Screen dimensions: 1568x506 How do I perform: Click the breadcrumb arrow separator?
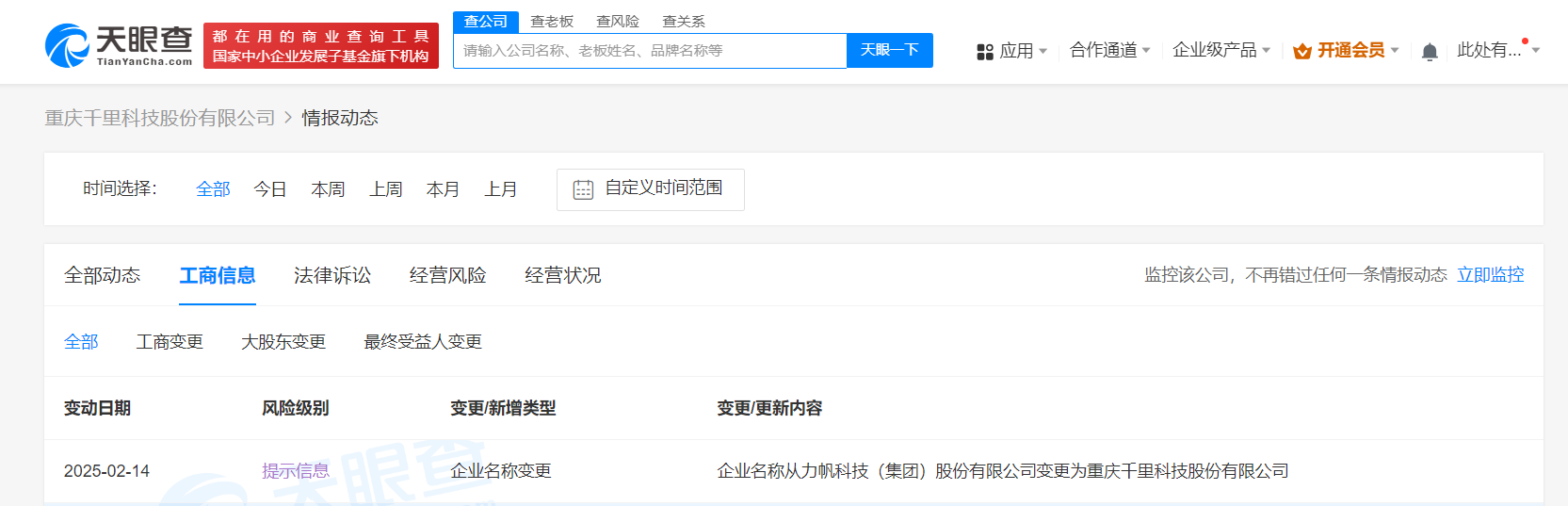tap(288, 118)
